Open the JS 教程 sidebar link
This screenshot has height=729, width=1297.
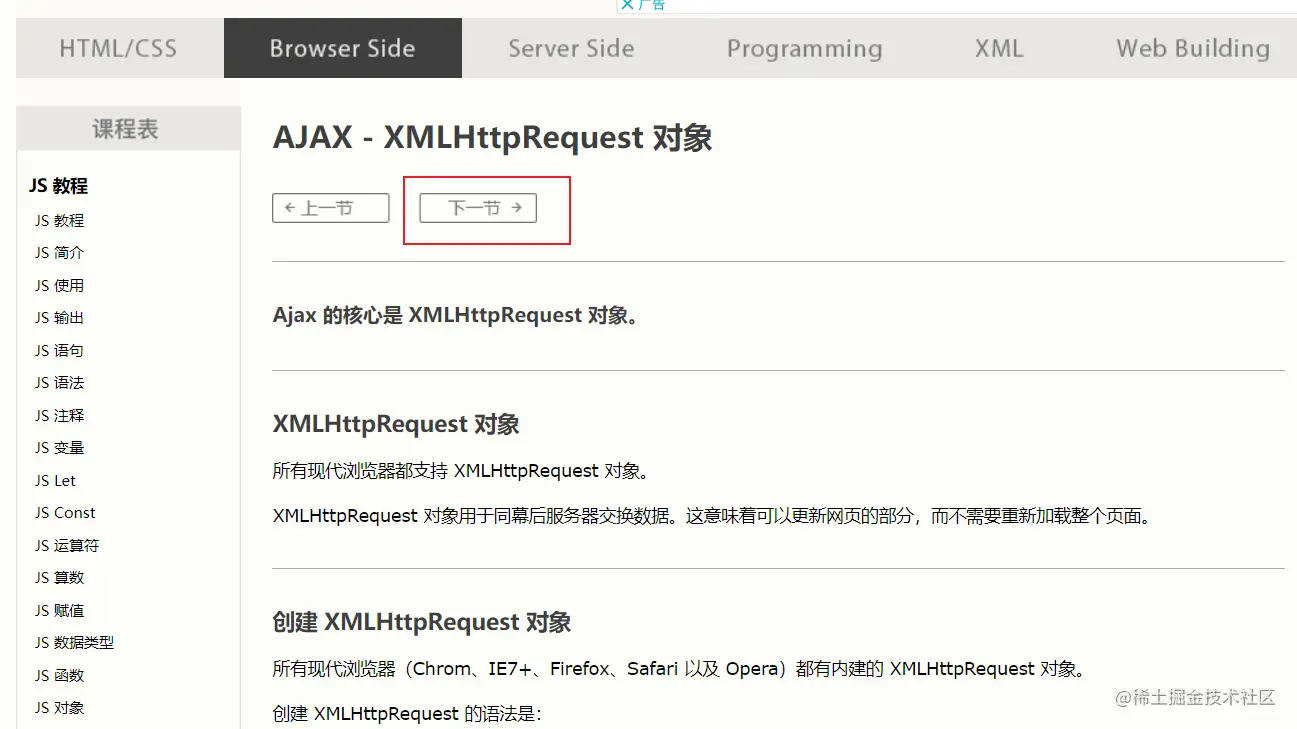59,221
